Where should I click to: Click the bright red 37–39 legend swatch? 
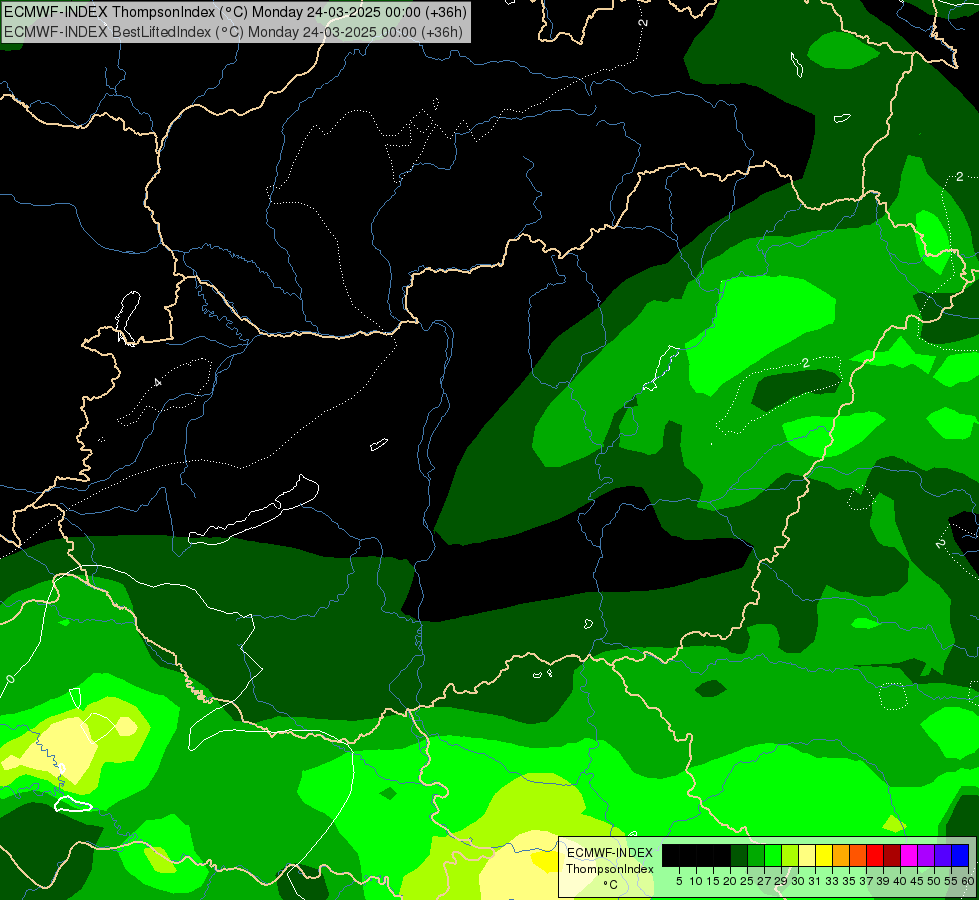[x=875, y=855]
